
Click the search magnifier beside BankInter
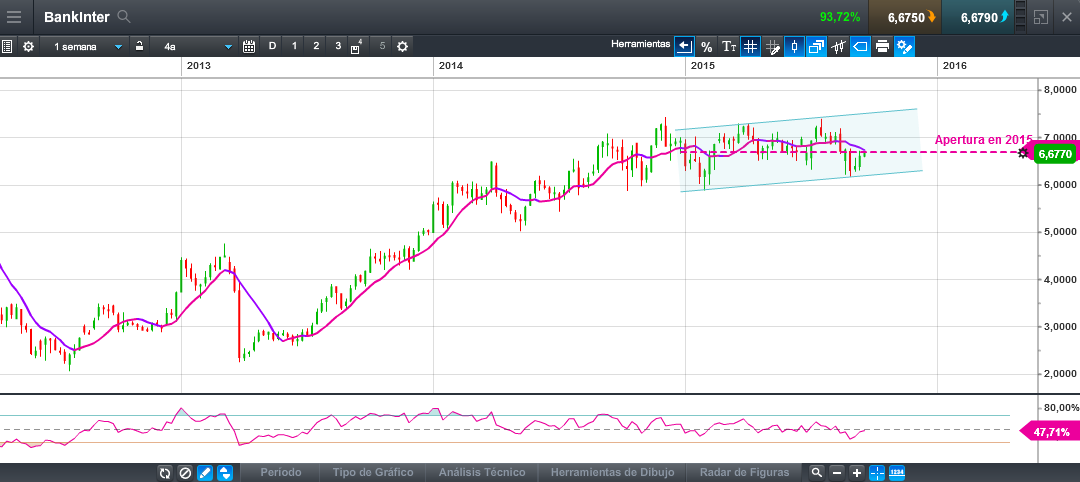123,17
